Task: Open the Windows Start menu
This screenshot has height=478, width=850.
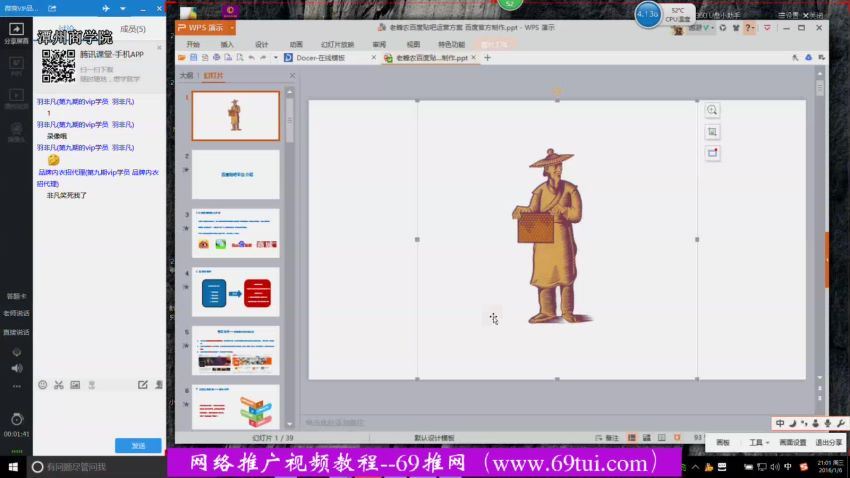Action: click(x=13, y=467)
